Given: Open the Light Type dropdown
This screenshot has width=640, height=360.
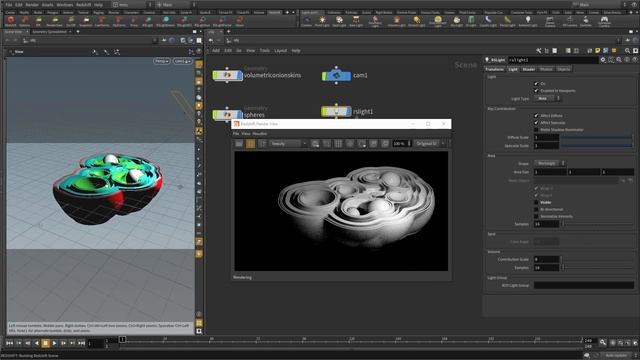Looking at the screenshot, I should 547,99.
